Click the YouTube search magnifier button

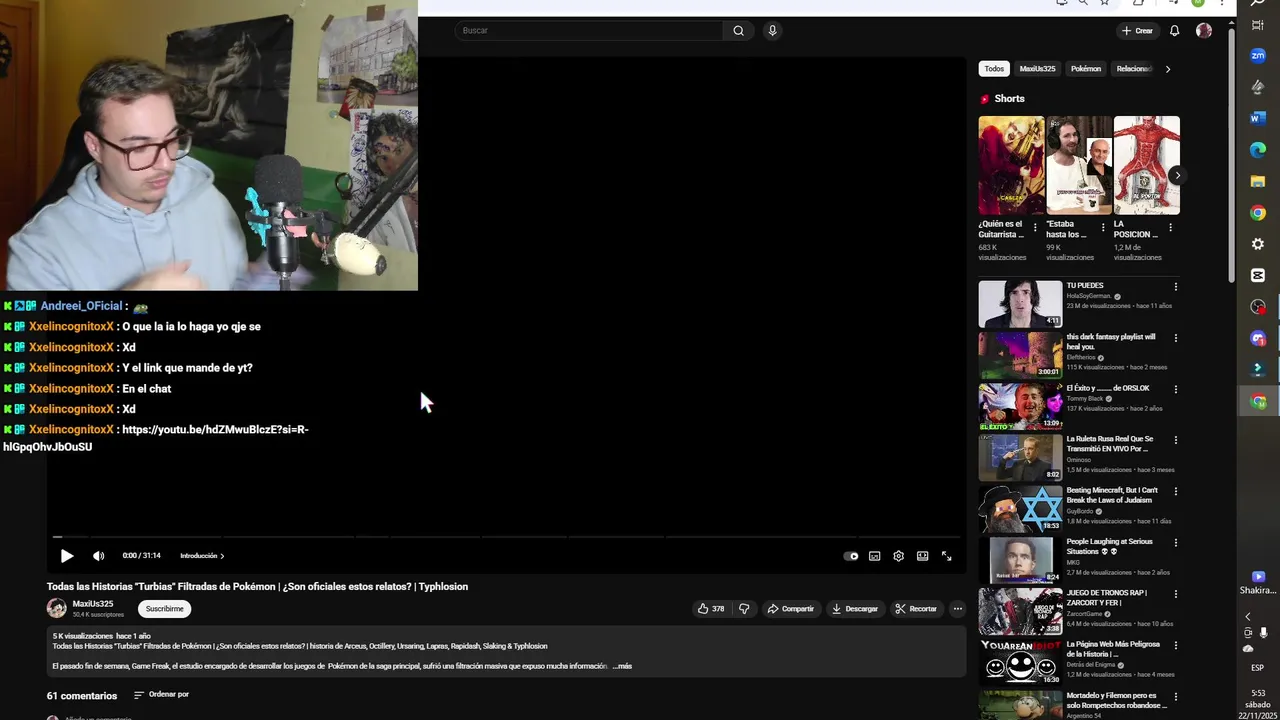pyautogui.click(x=738, y=30)
